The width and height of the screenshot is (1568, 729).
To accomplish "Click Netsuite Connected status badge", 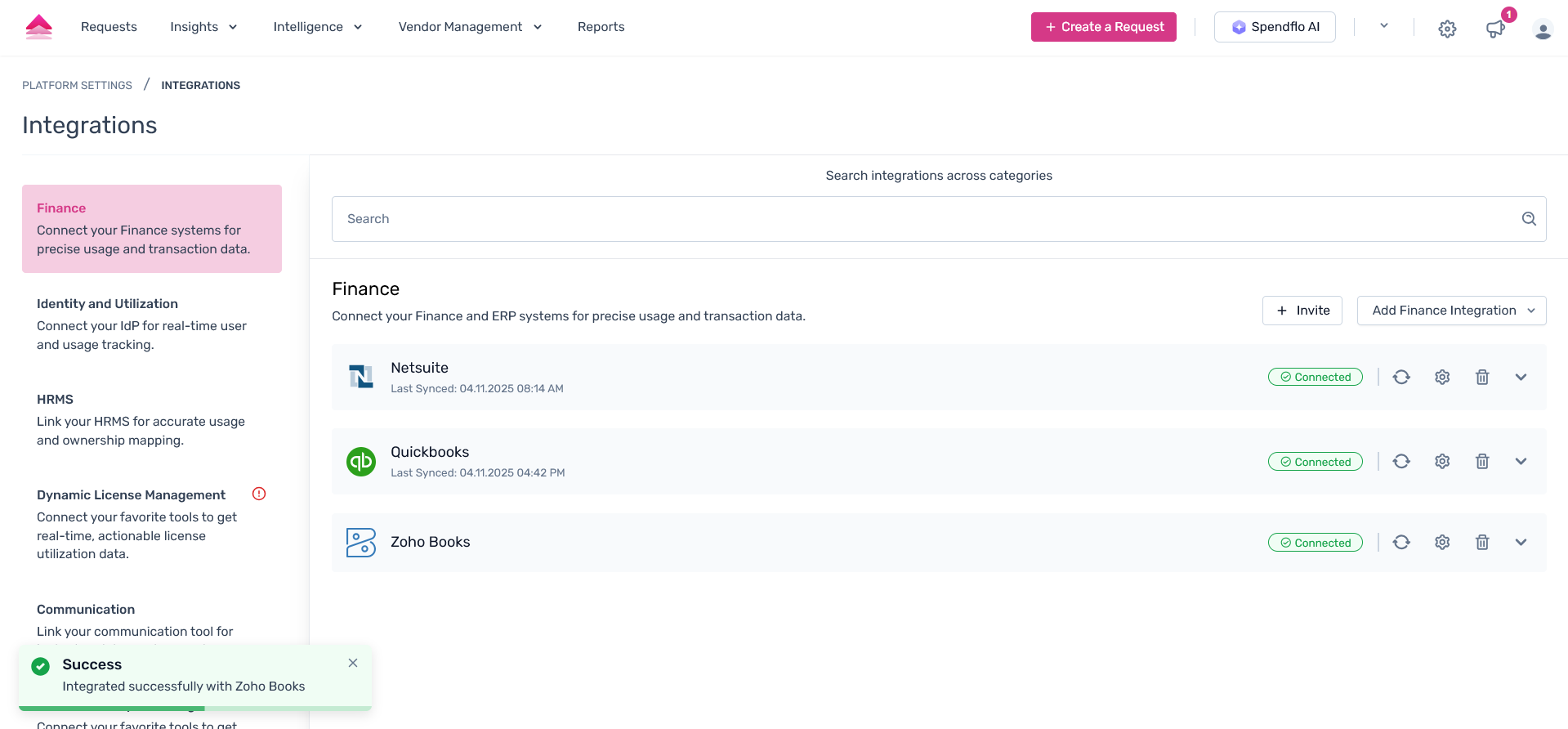I will [x=1316, y=377].
